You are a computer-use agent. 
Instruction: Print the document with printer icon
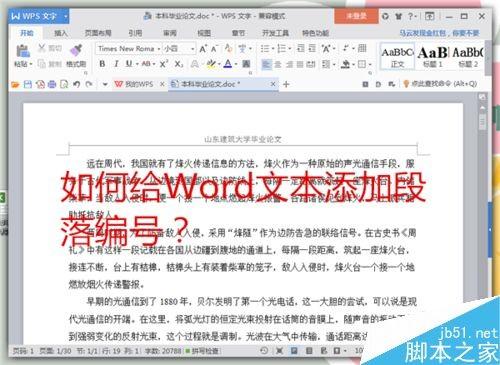click(52, 84)
